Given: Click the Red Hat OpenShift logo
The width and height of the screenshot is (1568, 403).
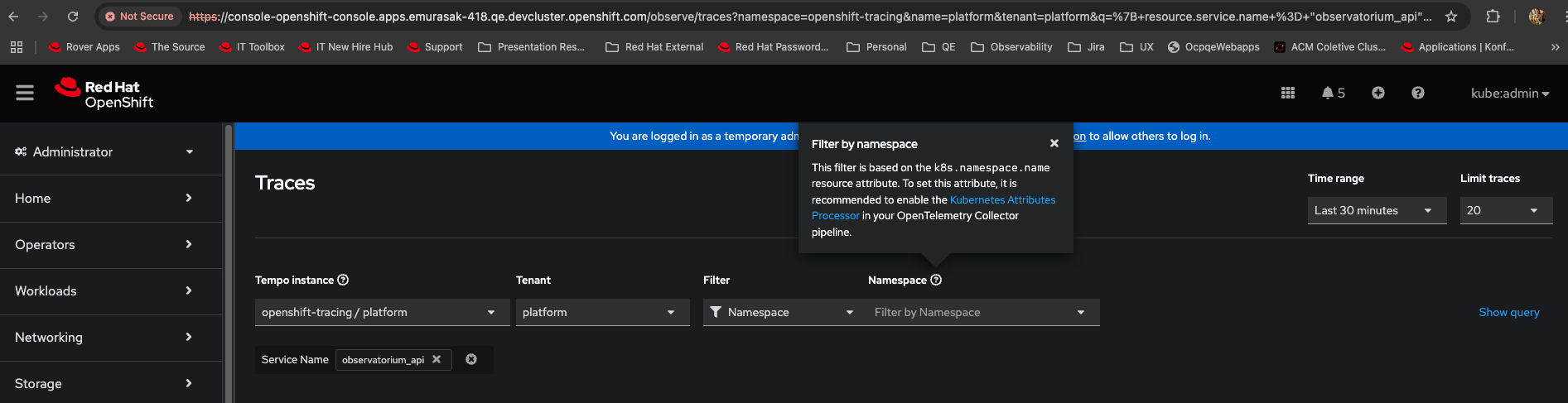Looking at the screenshot, I should point(104,94).
